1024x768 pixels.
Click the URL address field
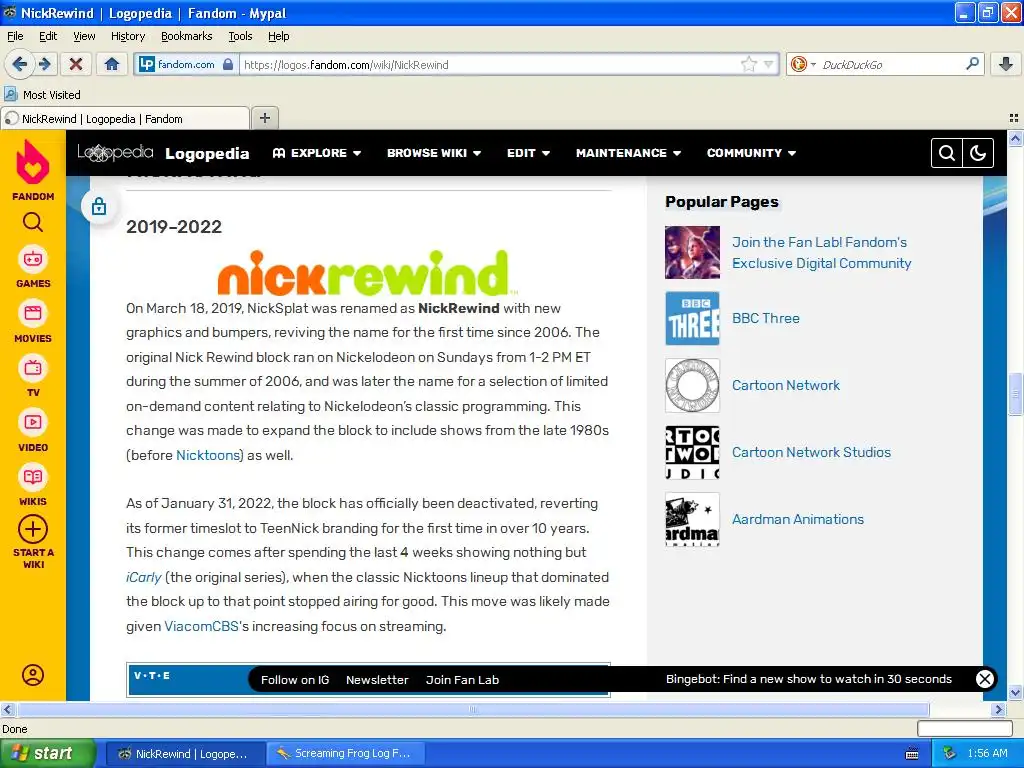[490, 65]
